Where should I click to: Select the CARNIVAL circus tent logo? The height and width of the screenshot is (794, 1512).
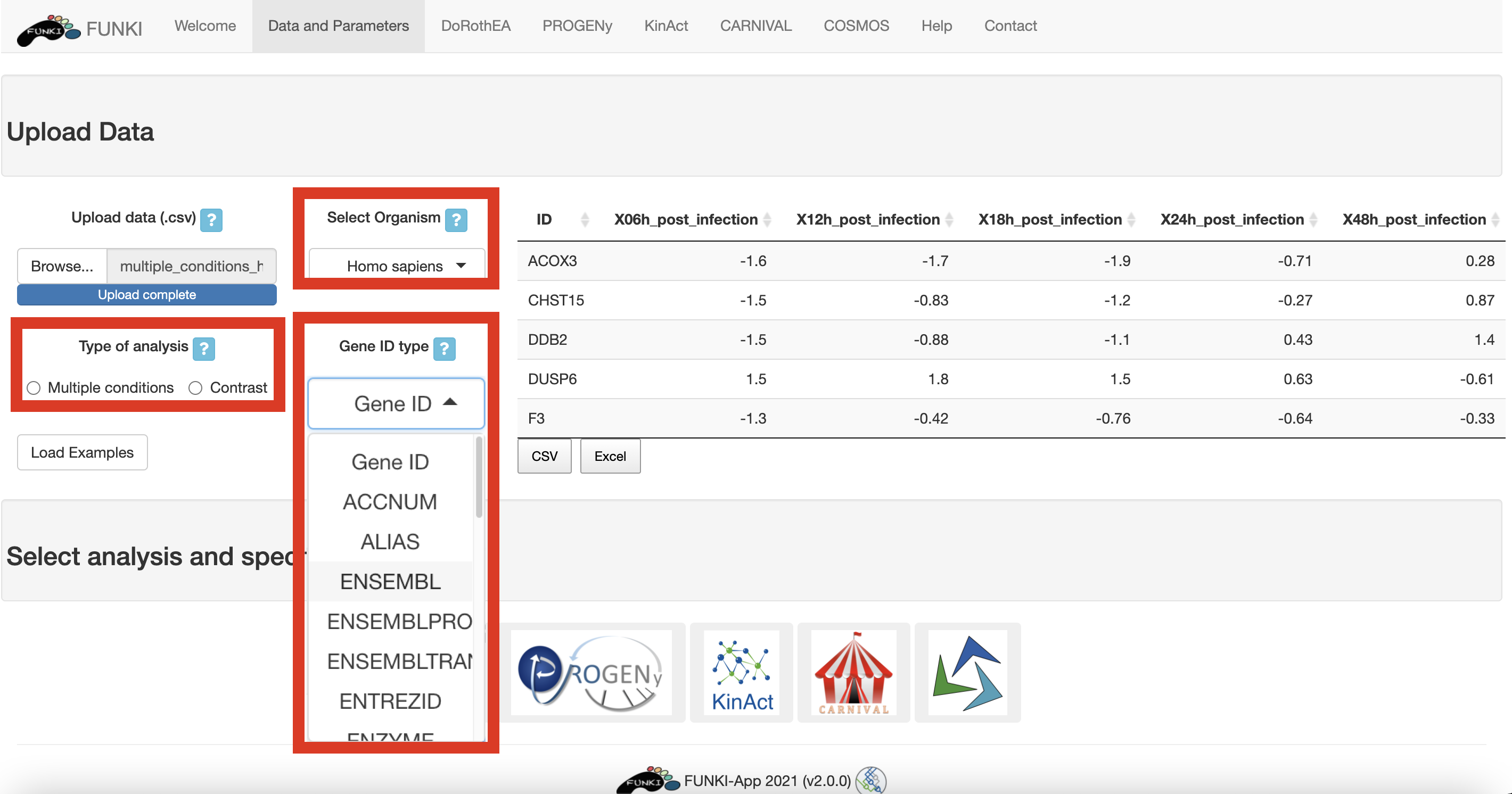point(853,673)
